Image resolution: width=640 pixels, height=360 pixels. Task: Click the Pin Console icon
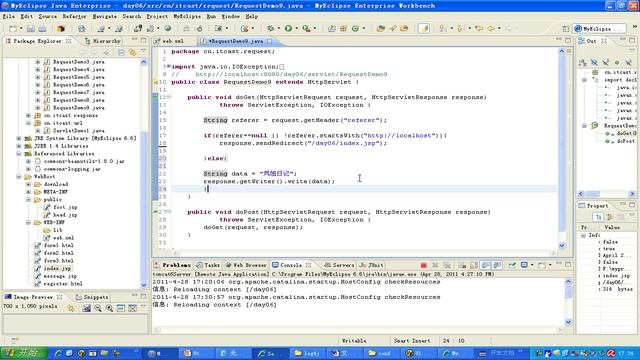[x=512, y=265]
